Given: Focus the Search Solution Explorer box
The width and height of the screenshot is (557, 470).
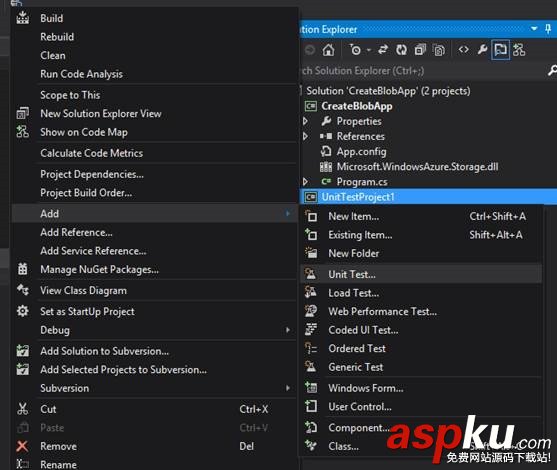Looking at the screenshot, I should (423, 71).
